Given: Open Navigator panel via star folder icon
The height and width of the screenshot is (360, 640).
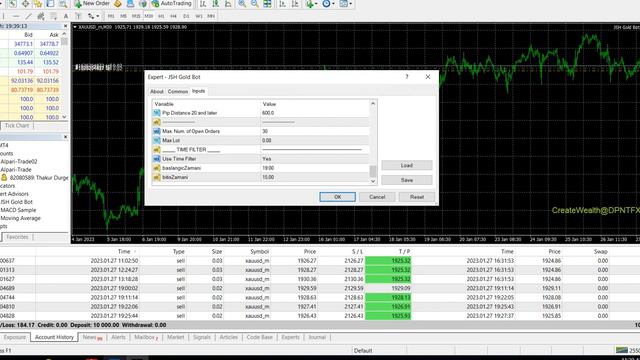Looking at the screenshot, I should [x=38, y=4].
